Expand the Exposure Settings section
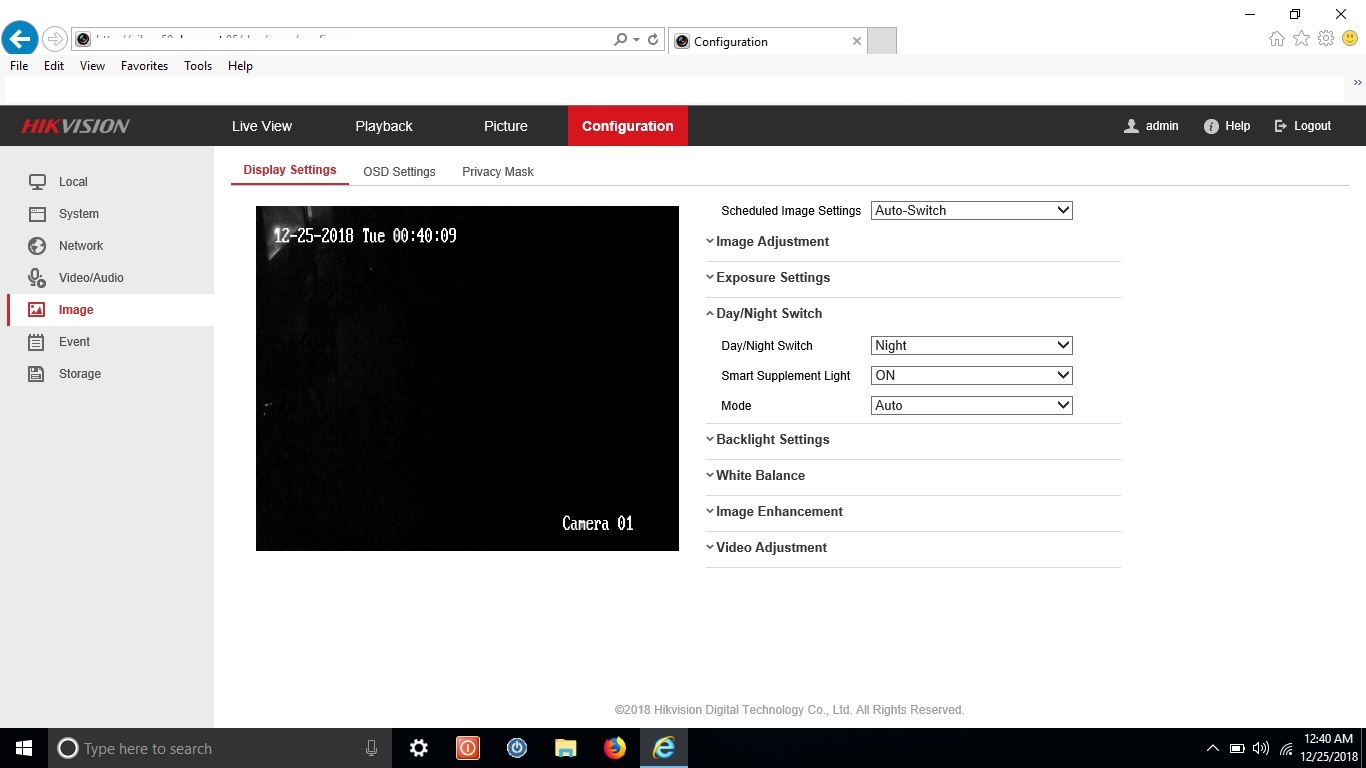This screenshot has height=768, width=1366. 772,278
